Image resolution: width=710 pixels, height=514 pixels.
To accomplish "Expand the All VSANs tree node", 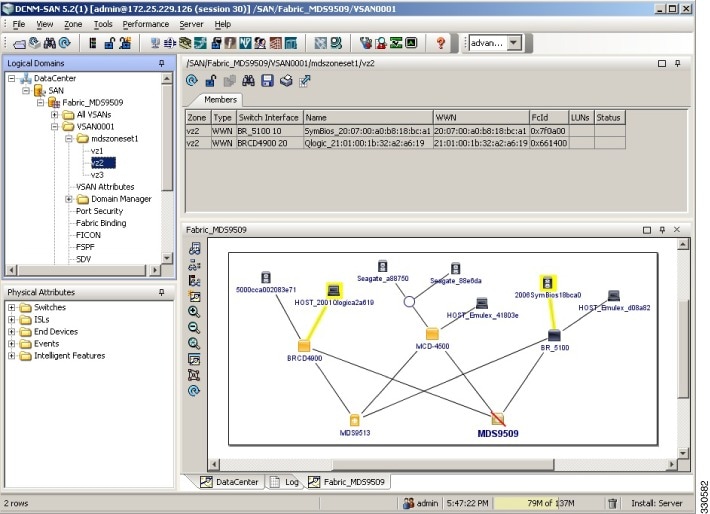I will point(54,115).
